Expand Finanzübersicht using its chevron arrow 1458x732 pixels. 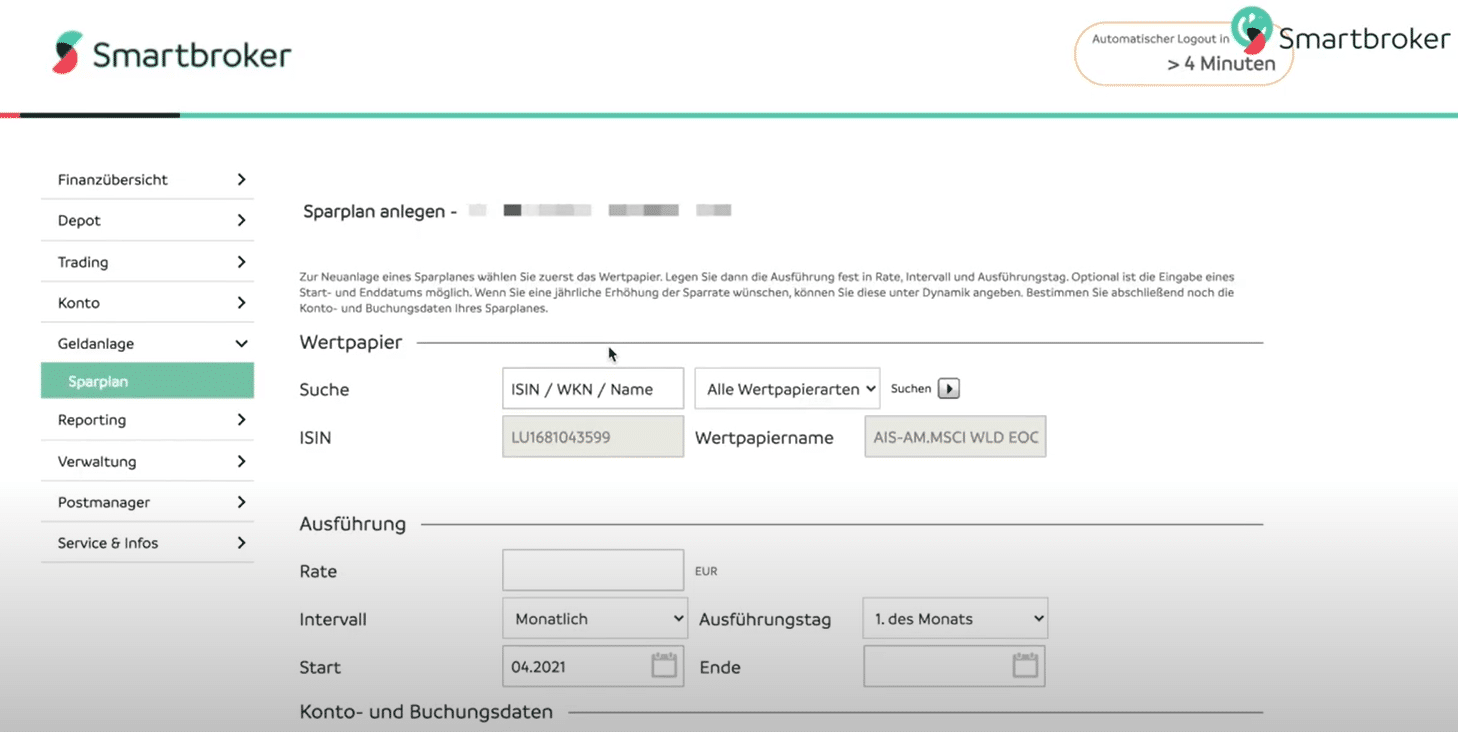click(x=241, y=180)
